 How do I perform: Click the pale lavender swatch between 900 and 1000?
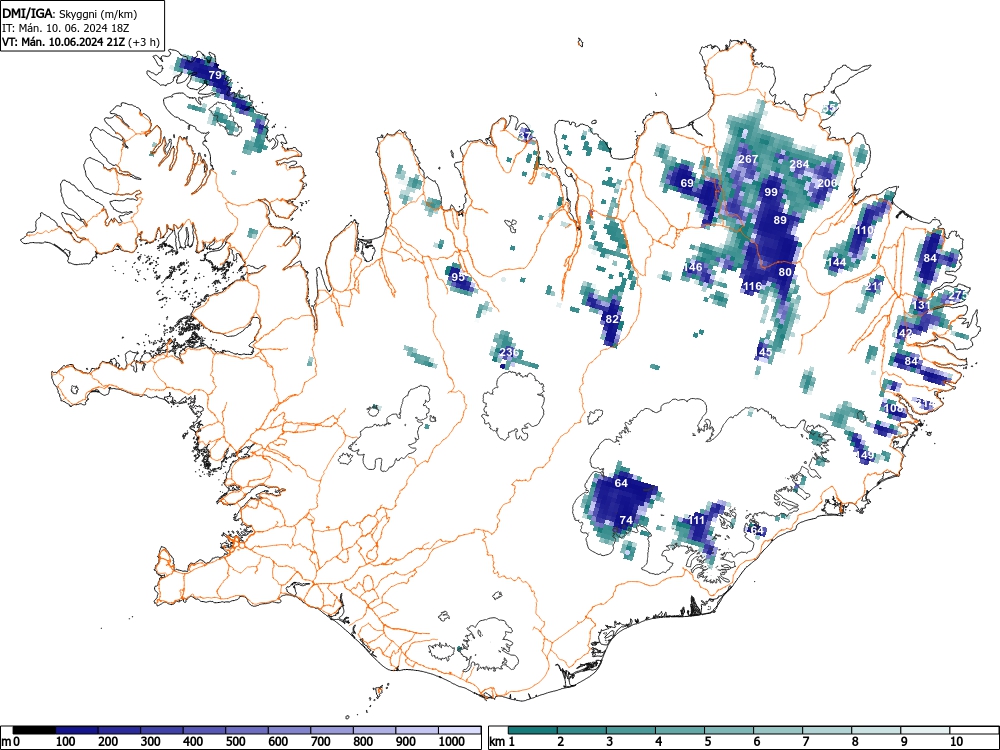tap(417, 730)
